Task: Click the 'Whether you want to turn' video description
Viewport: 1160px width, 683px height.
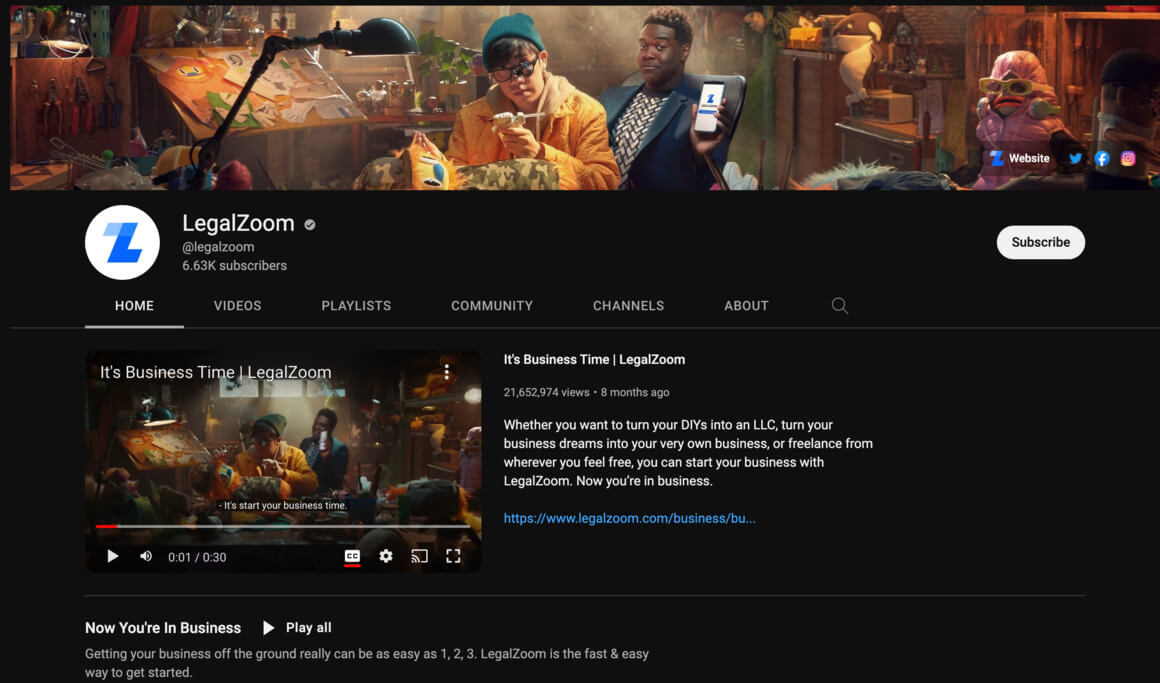Action: 688,453
